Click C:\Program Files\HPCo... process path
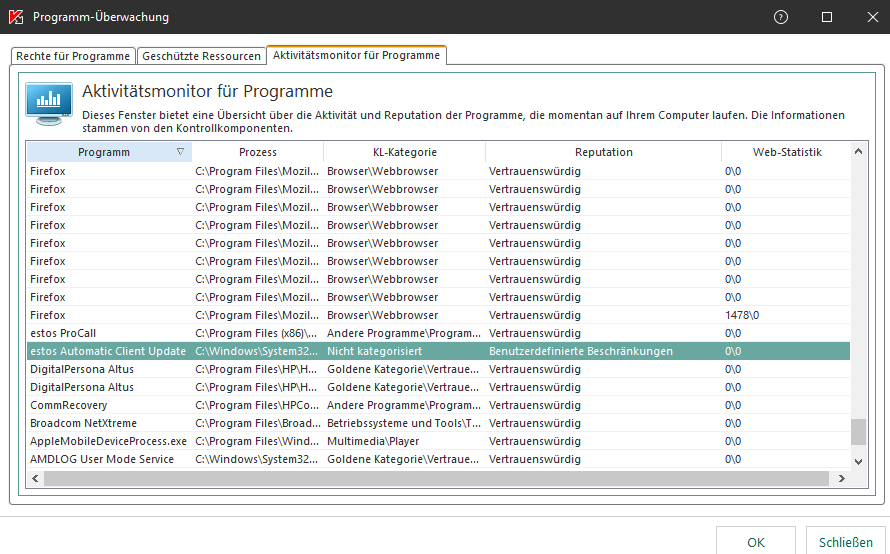This screenshot has width=890, height=554. pyautogui.click(x=257, y=405)
